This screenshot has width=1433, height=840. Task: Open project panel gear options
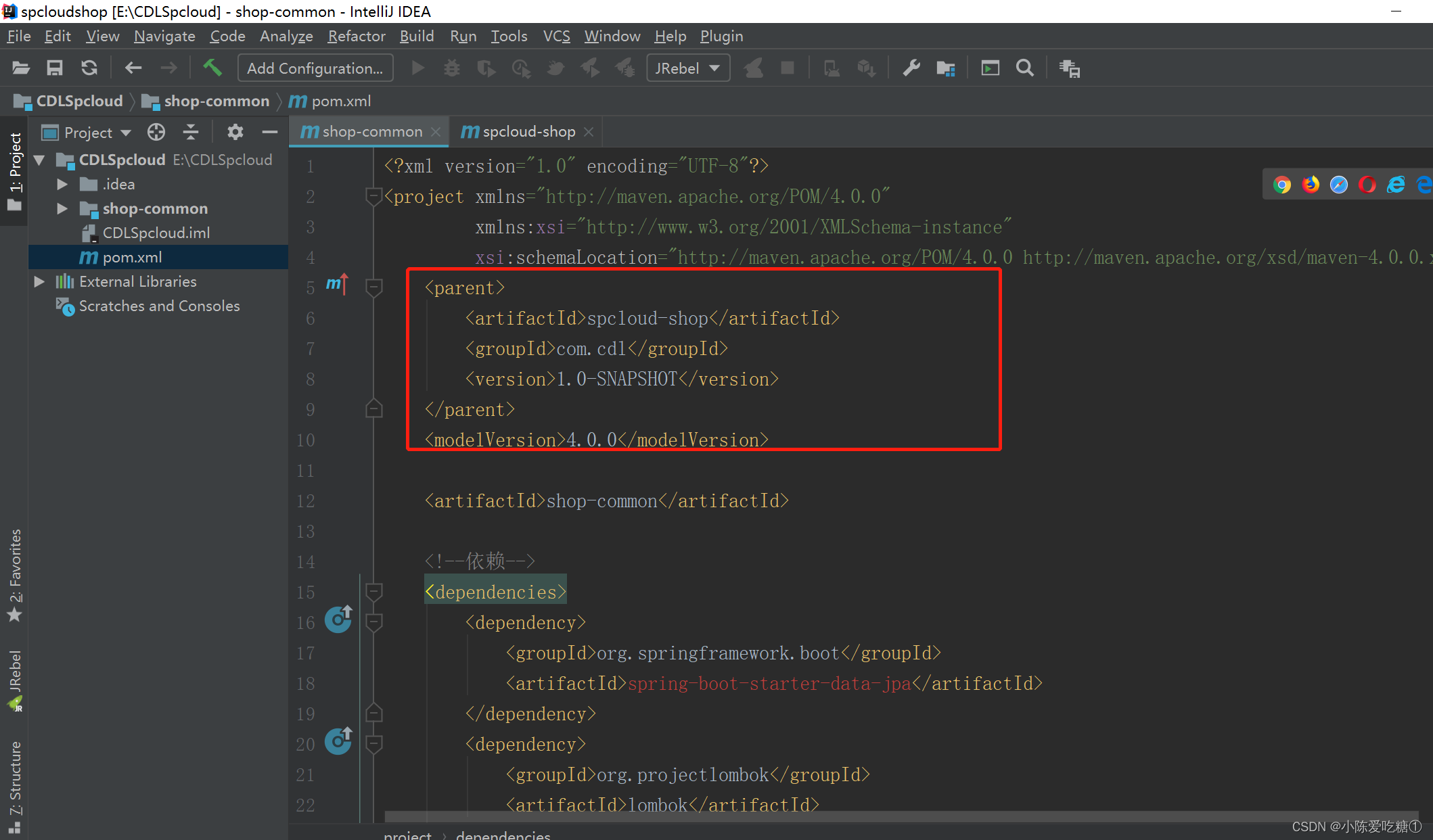click(235, 132)
